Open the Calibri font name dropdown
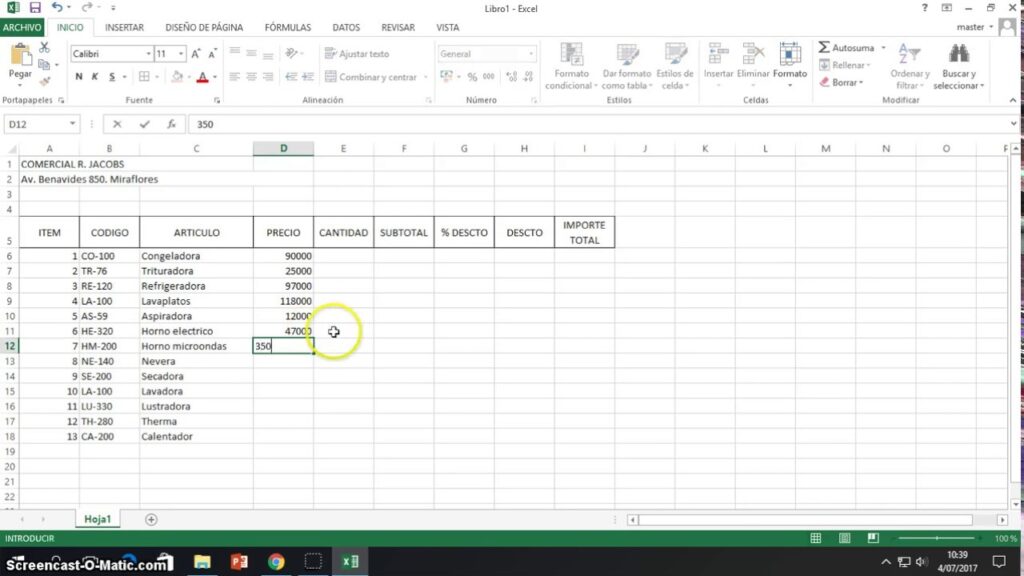Viewport: 1024px width, 576px height. click(147, 54)
